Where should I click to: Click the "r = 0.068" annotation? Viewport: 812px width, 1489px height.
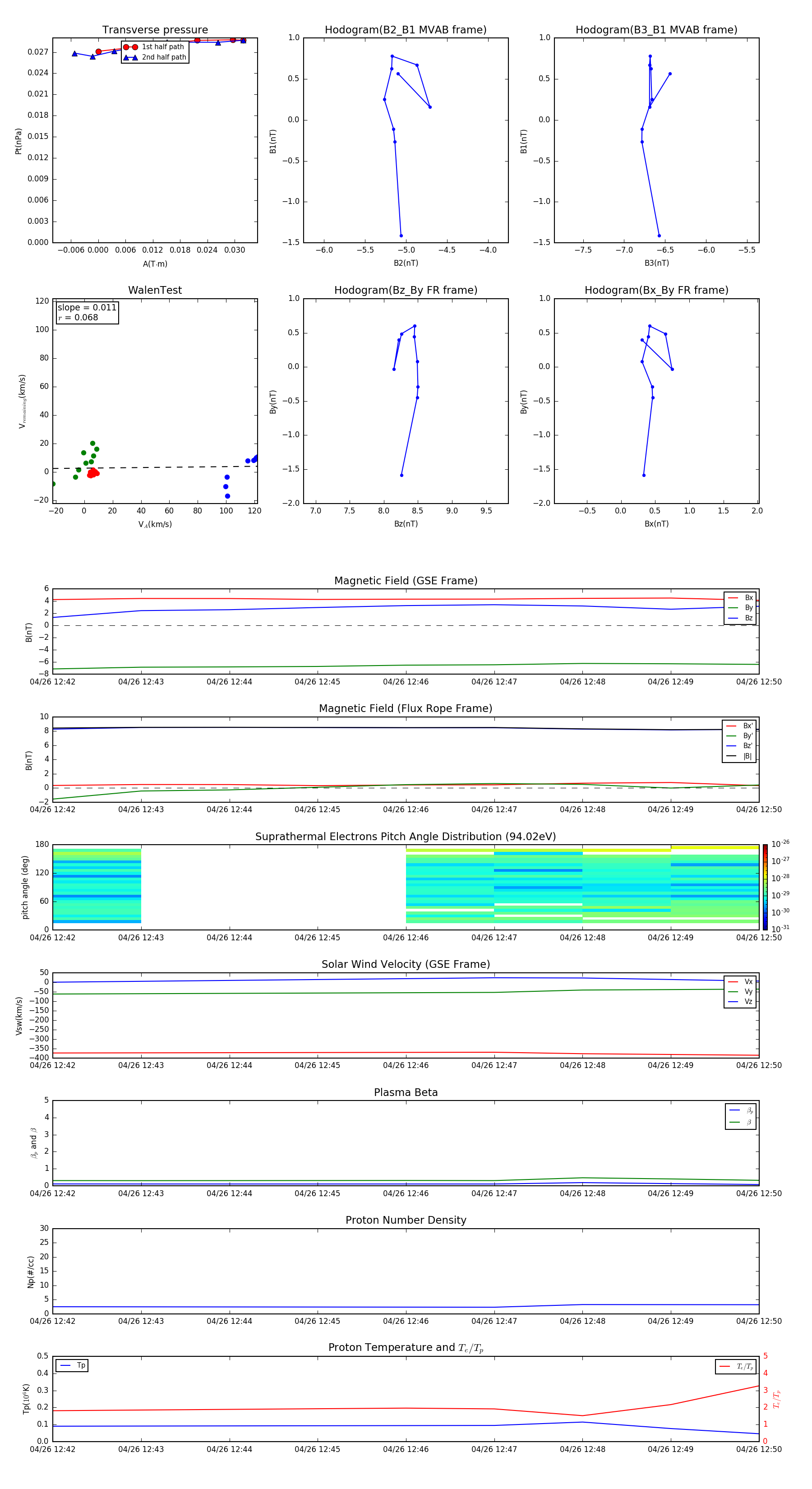78,317
